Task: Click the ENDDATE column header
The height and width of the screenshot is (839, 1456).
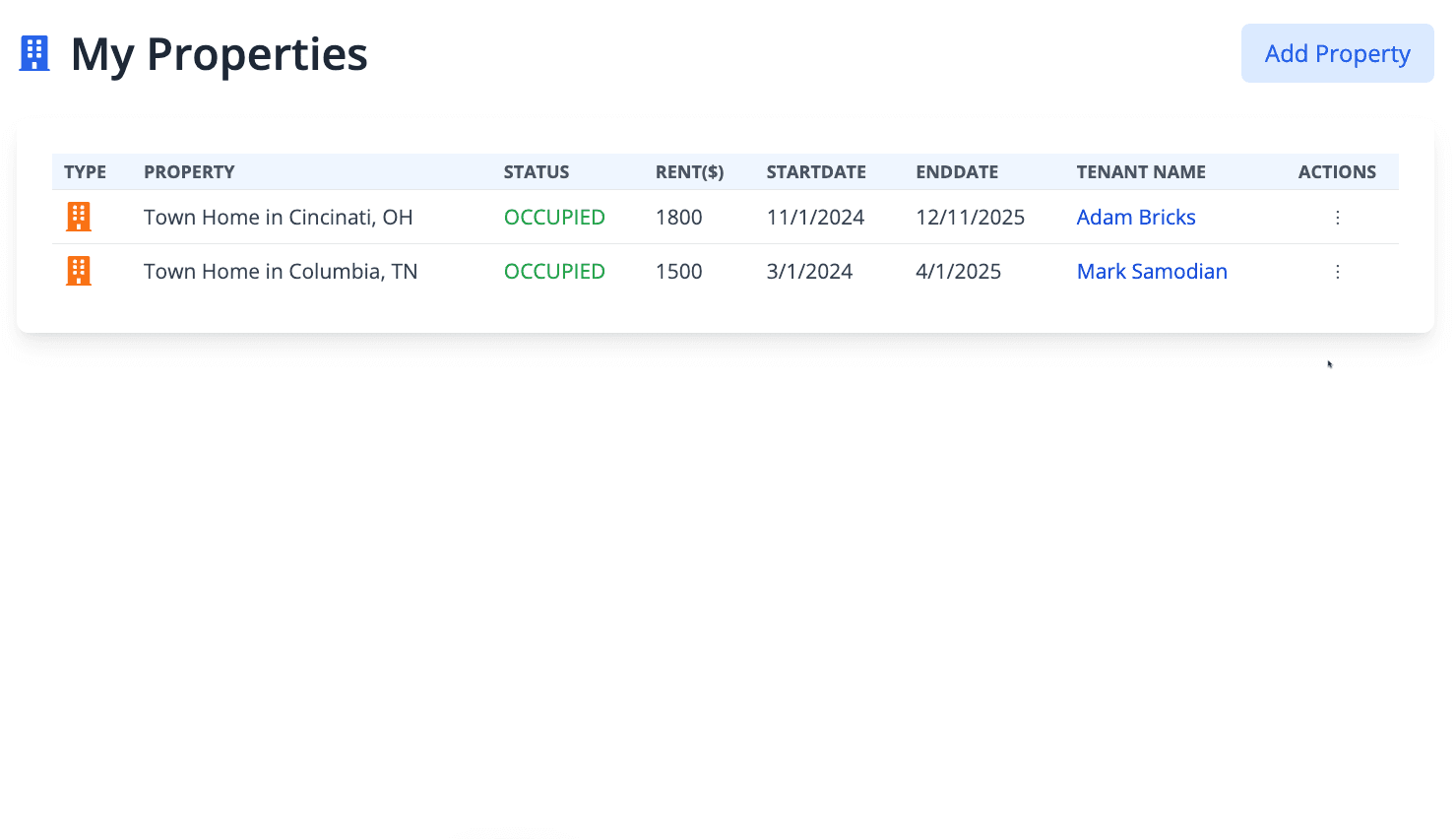Action: click(x=956, y=172)
